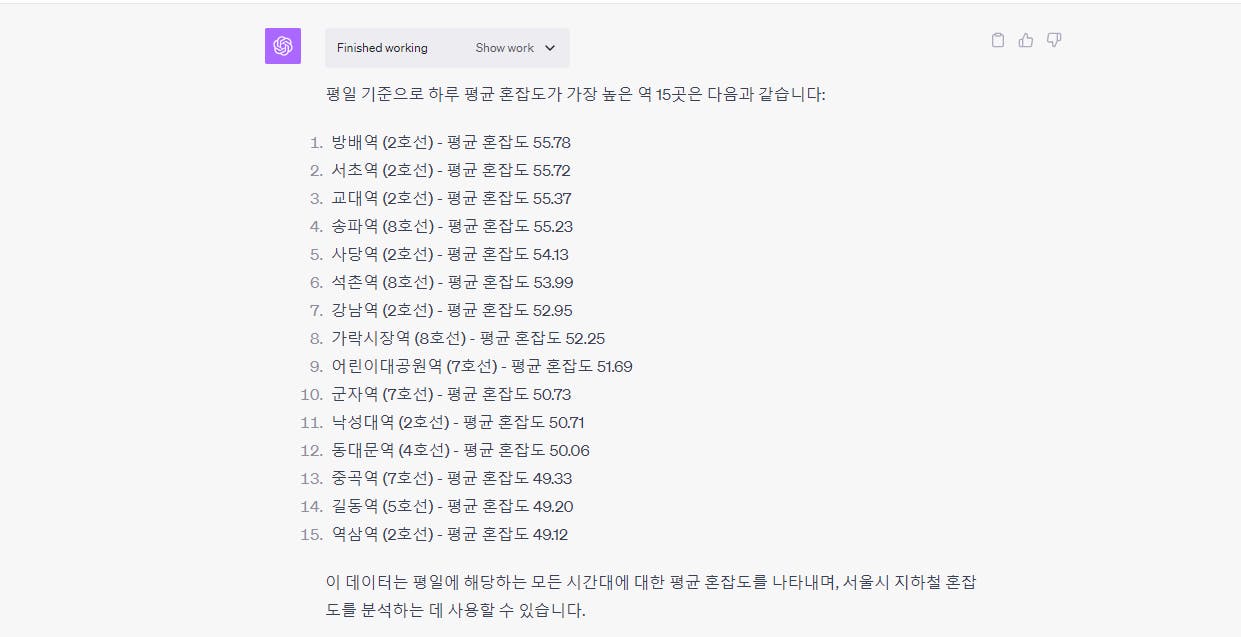1241x637 pixels.
Task: Click the closing paragraph starting 이 데이터는
Action: click(x=651, y=595)
